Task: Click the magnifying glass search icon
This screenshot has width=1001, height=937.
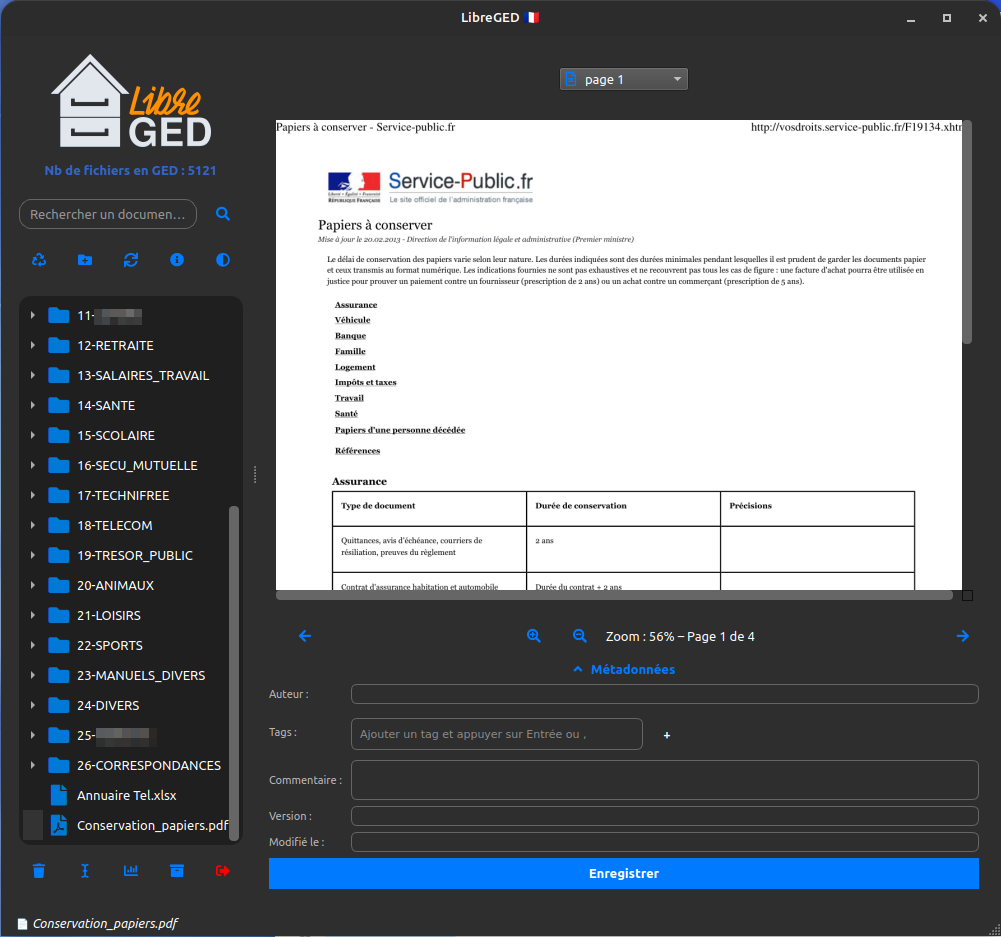Action: click(x=223, y=214)
